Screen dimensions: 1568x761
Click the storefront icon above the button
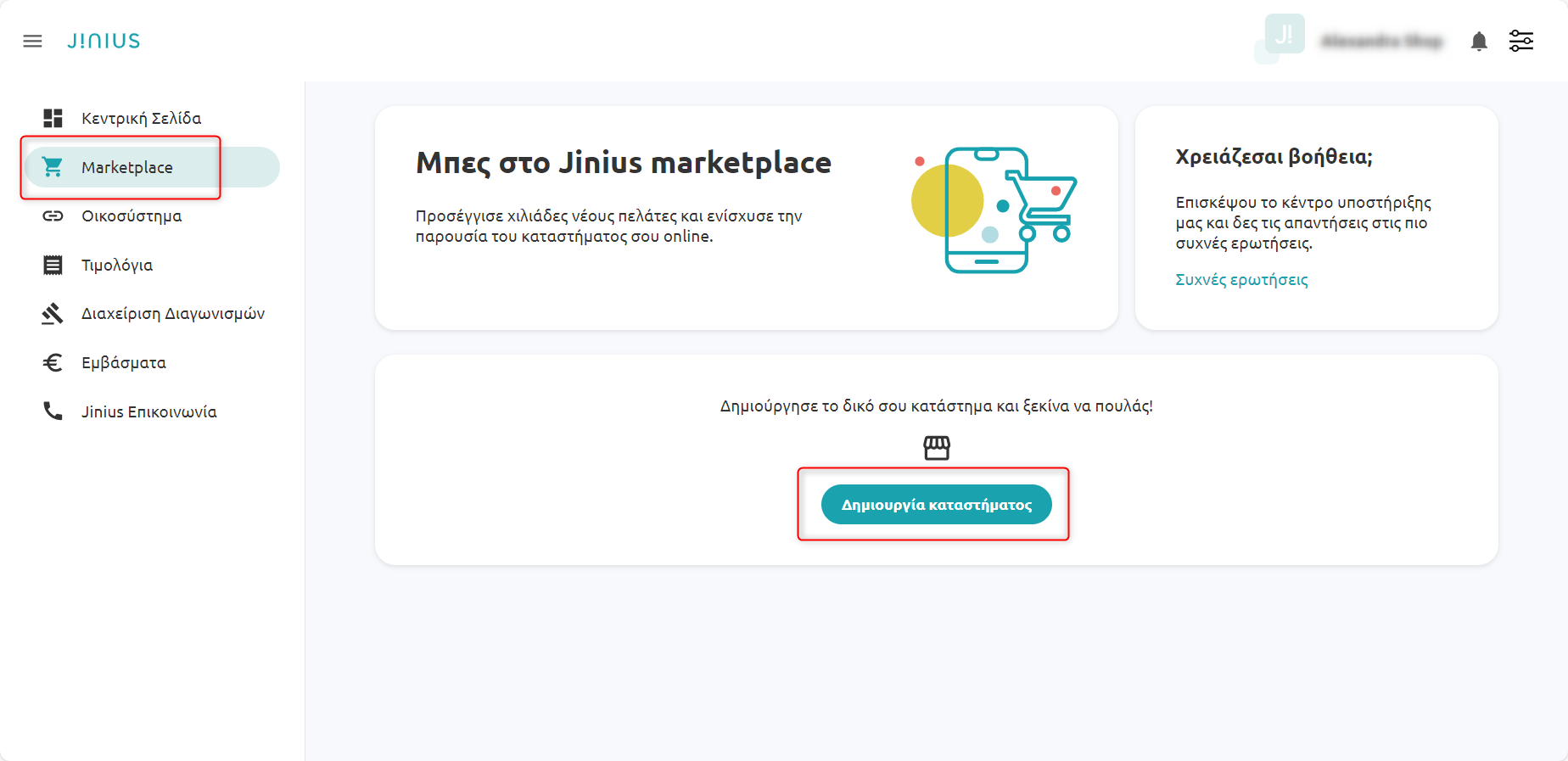[x=937, y=447]
